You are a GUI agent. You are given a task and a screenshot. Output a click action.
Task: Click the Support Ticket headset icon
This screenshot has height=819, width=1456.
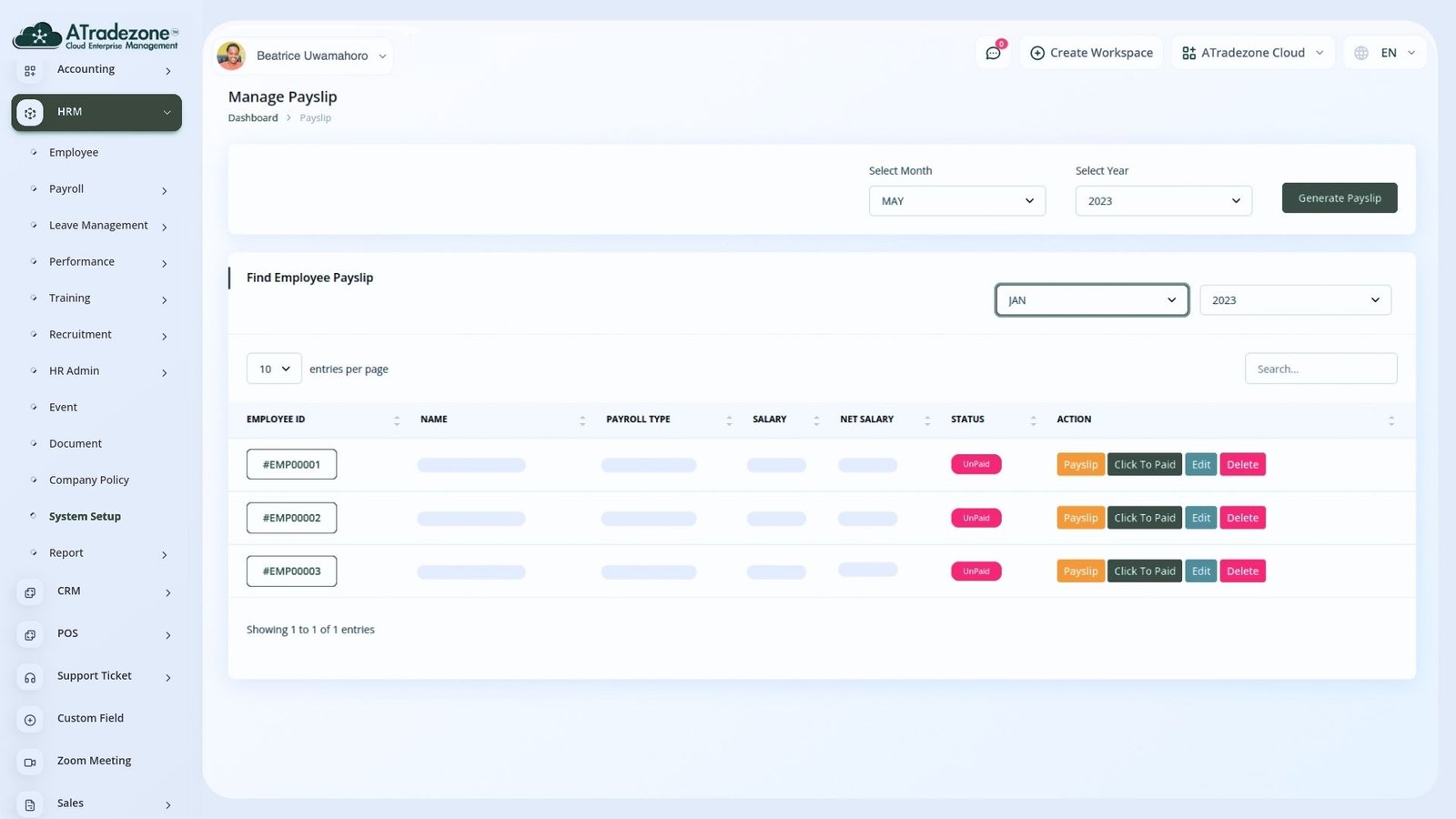click(30, 677)
